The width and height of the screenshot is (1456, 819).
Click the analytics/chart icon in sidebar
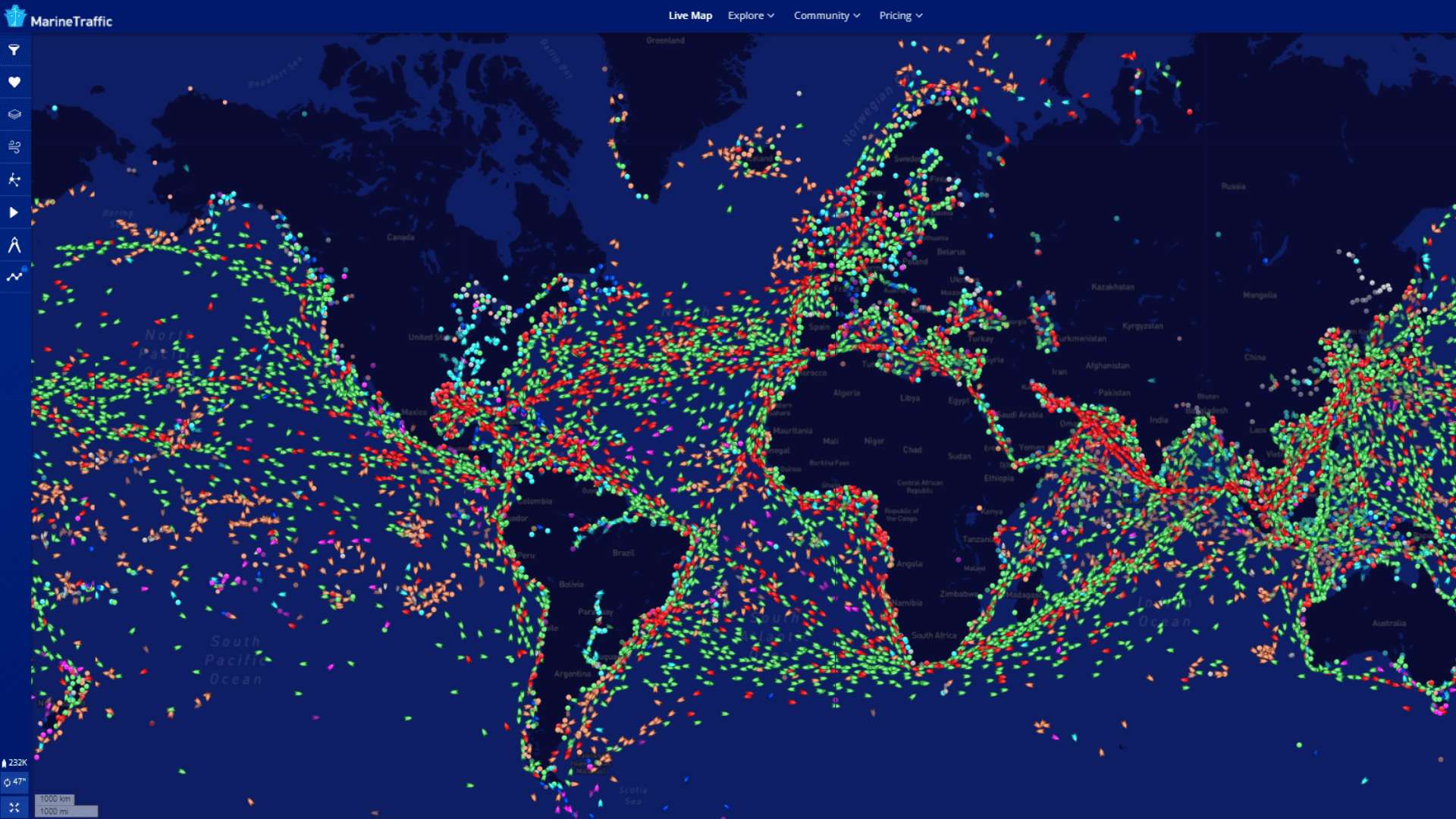pyautogui.click(x=14, y=277)
